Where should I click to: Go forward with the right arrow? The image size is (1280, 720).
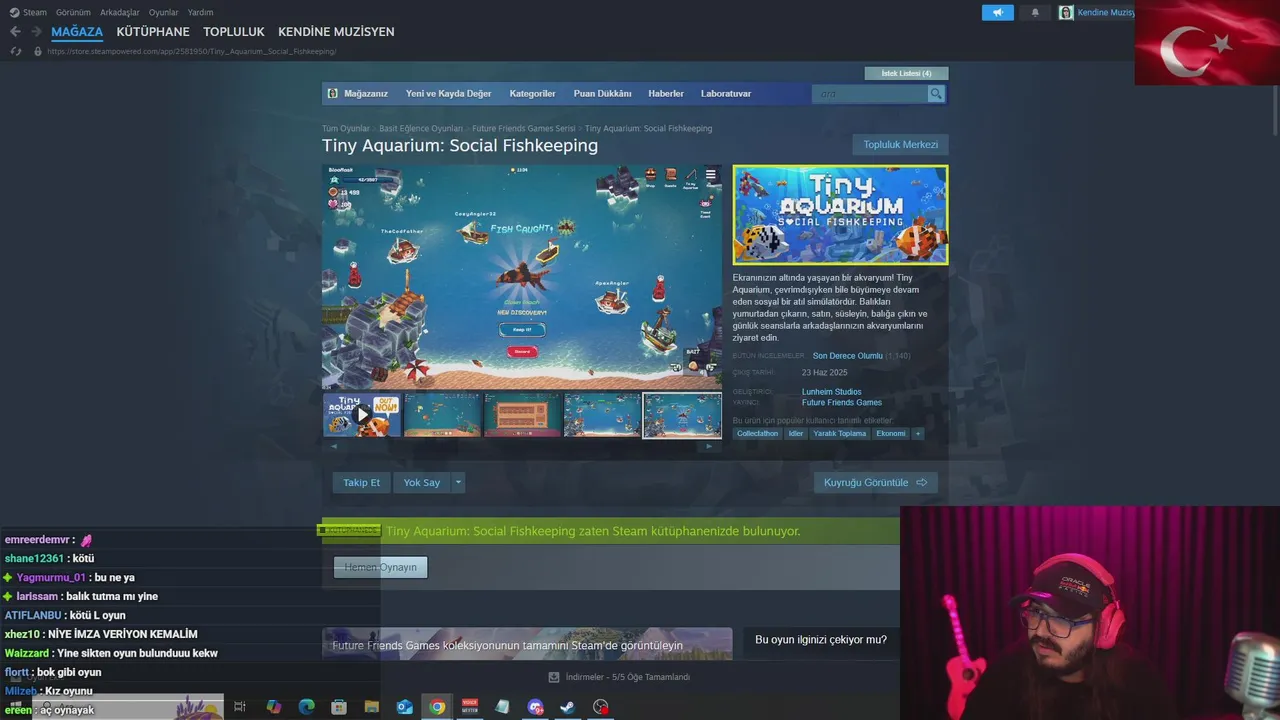coord(36,32)
